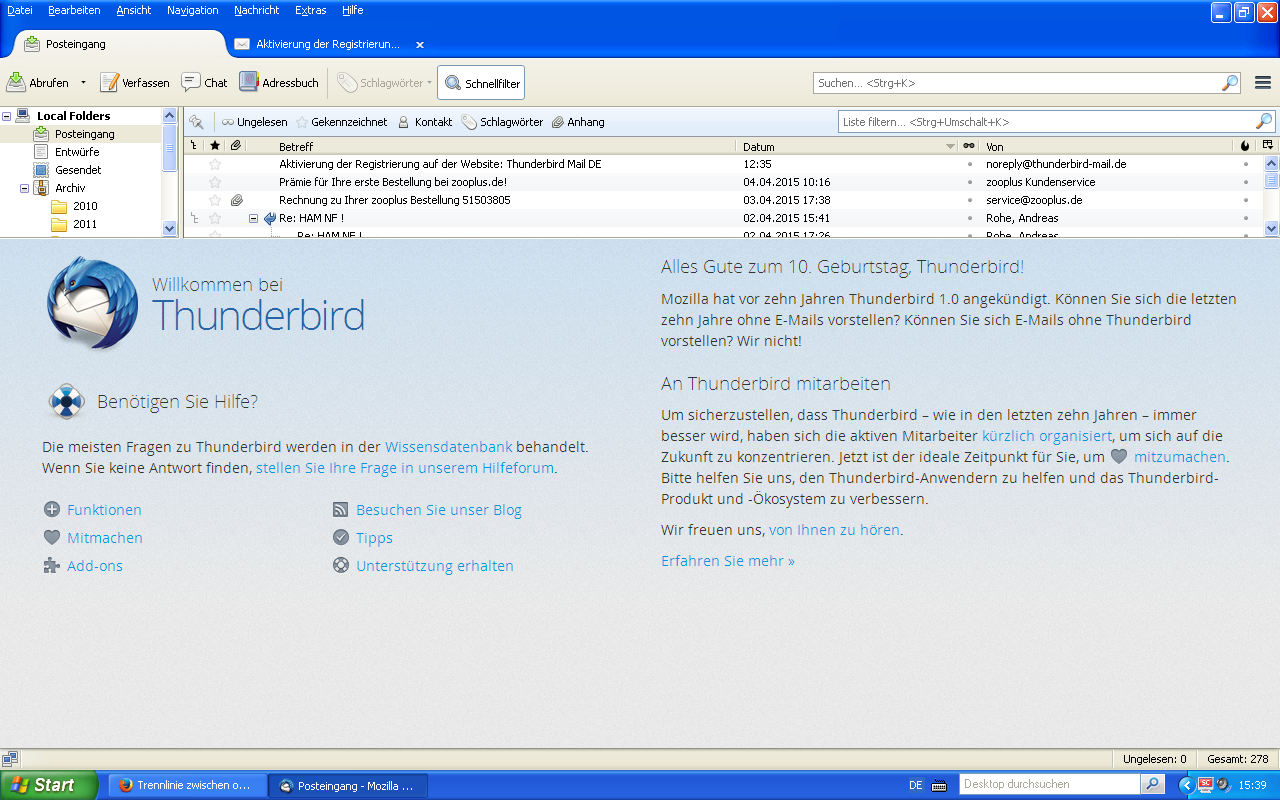Collapse the Re: HAM NF thread
This screenshot has height=800, width=1280.
coord(254,218)
